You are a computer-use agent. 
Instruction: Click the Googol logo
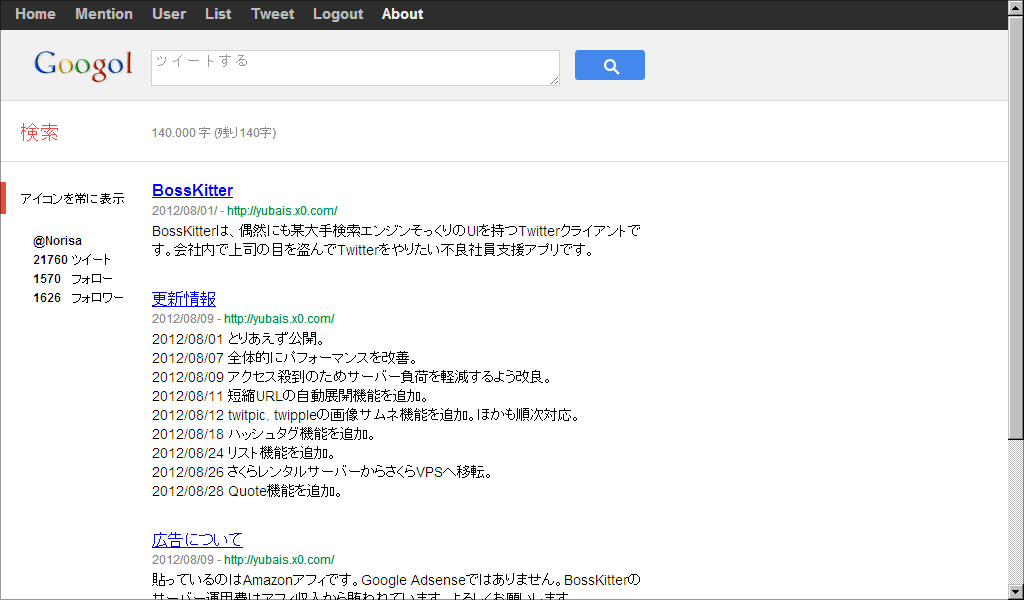pos(83,65)
